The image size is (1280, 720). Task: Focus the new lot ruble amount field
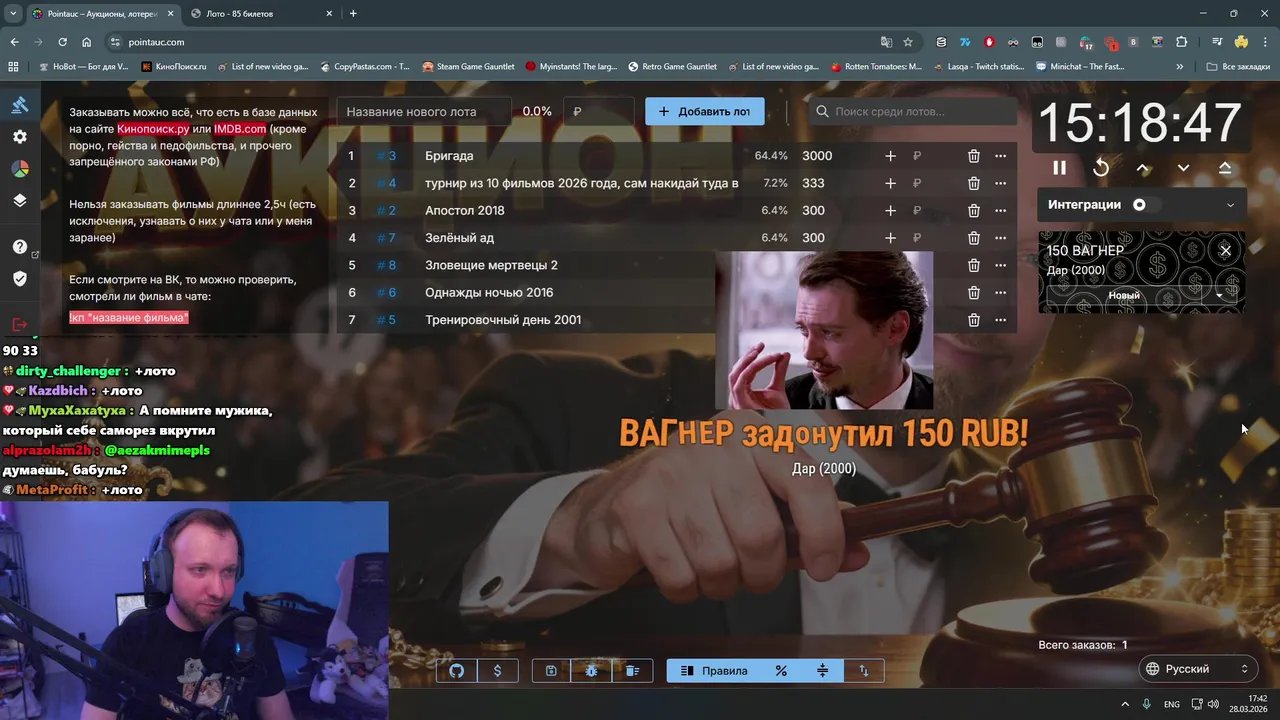pos(598,112)
